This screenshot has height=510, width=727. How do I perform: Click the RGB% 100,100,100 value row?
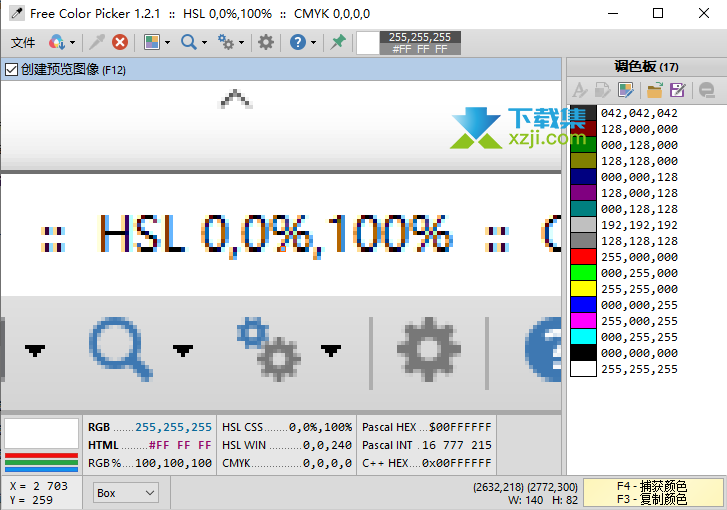click(x=150, y=463)
